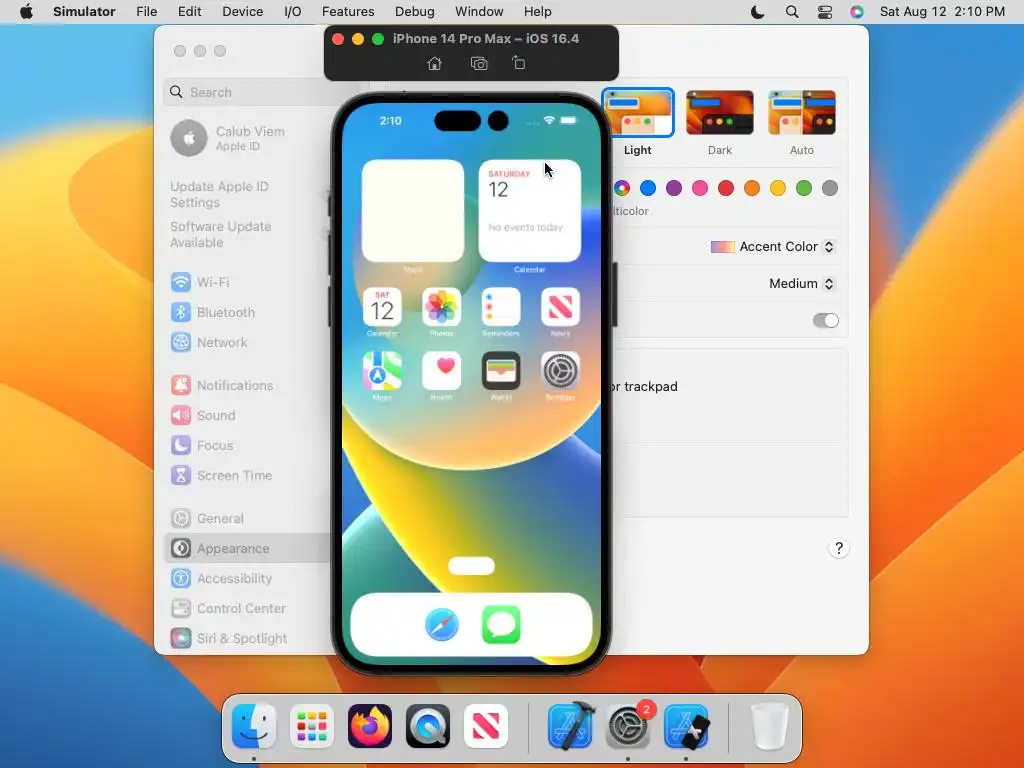Open Health app on iPhone simulator

coord(441,371)
